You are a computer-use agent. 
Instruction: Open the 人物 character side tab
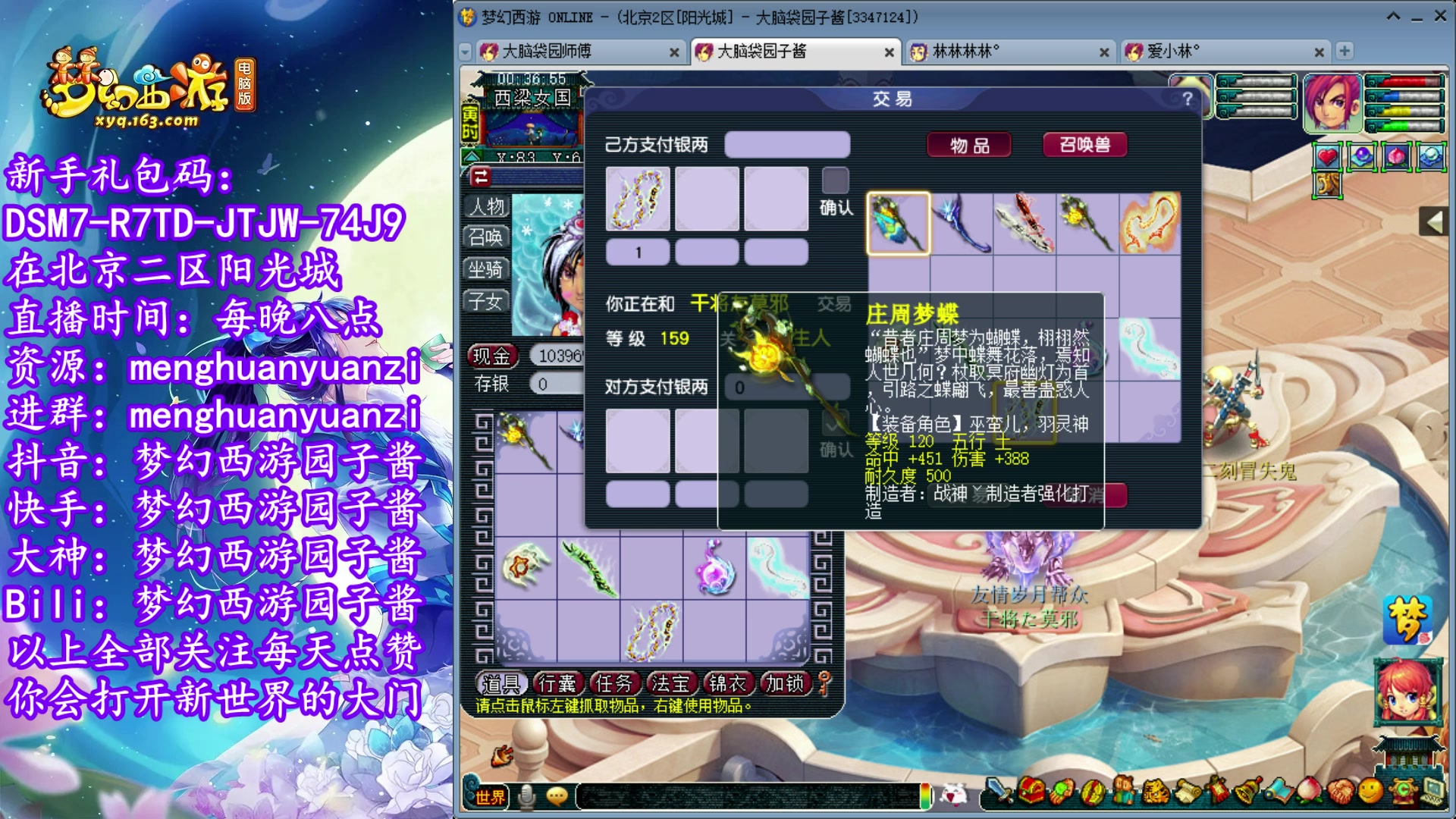(486, 206)
